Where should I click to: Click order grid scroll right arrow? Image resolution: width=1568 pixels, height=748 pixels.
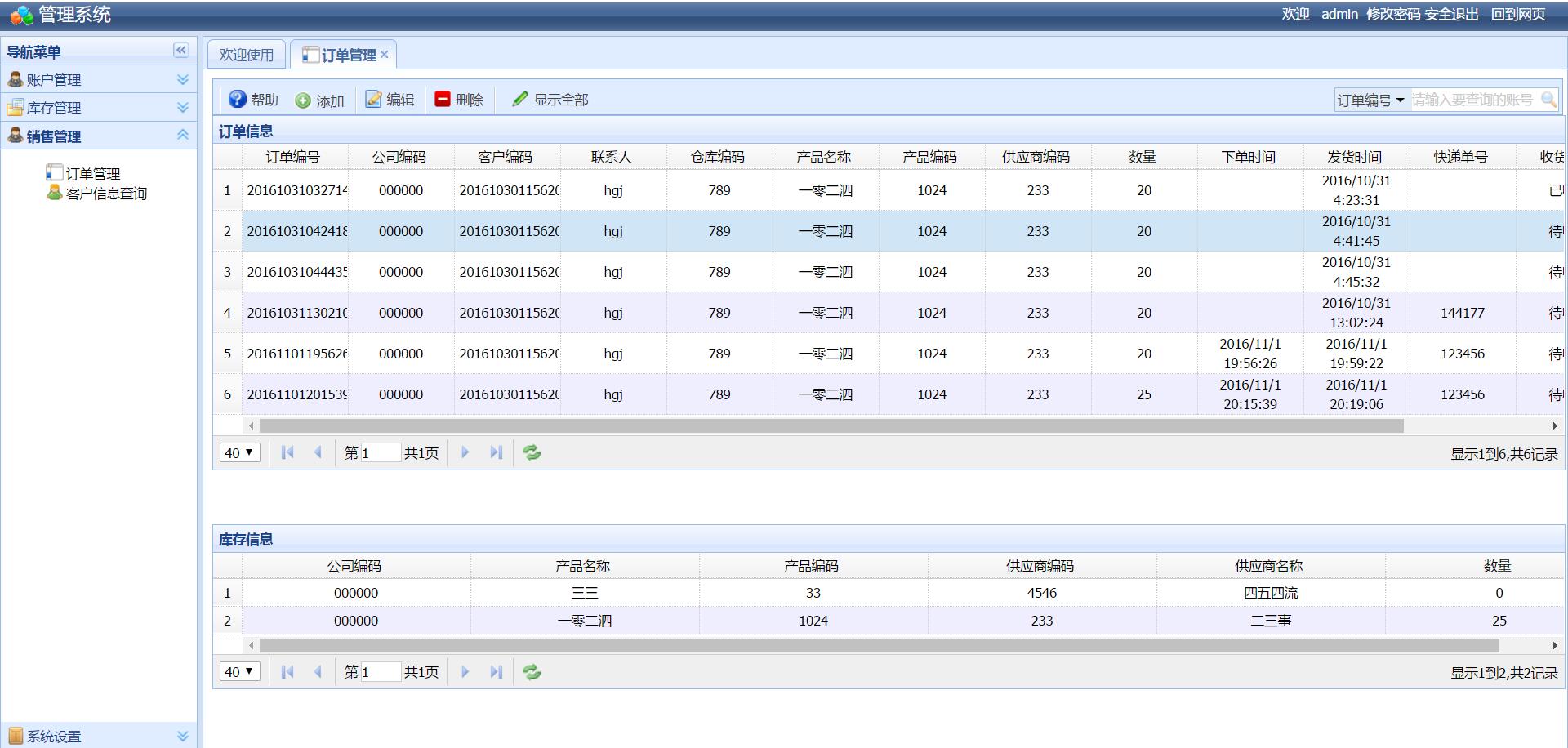[1555, 425]
